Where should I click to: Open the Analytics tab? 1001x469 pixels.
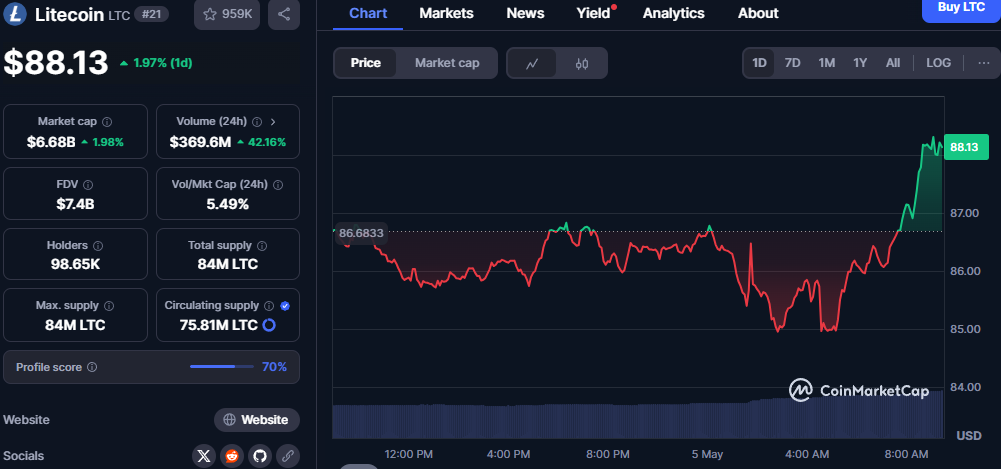674,13
